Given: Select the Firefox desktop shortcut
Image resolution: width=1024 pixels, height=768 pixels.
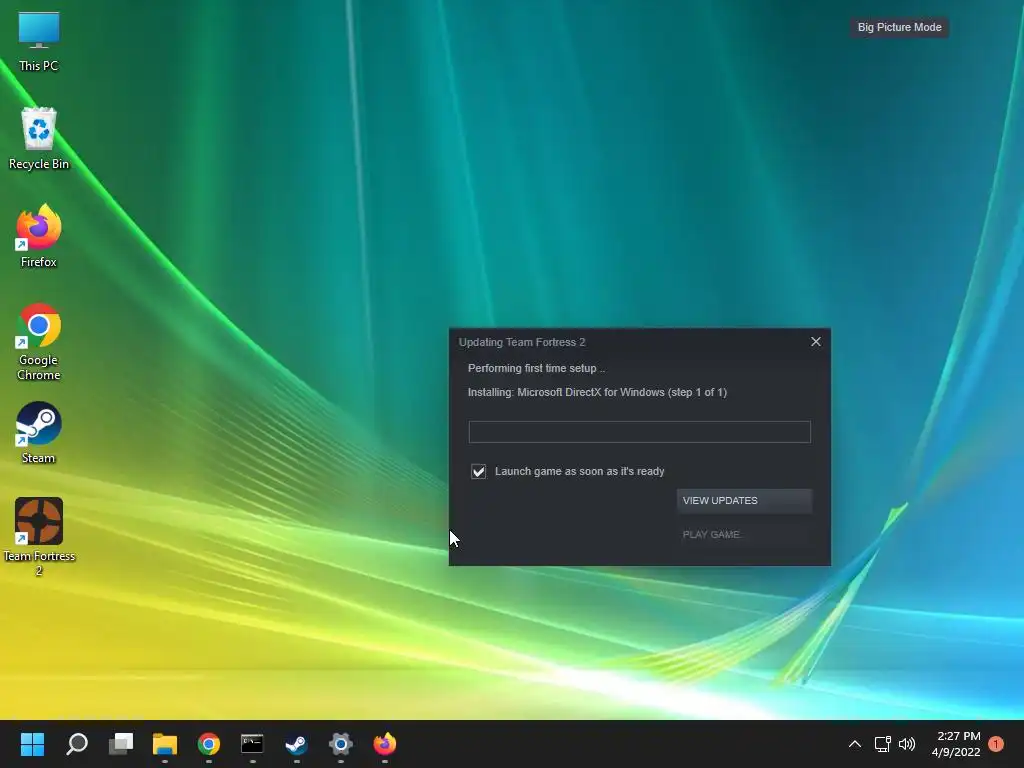Looking at the screenshot, I should tap(39, 236).
